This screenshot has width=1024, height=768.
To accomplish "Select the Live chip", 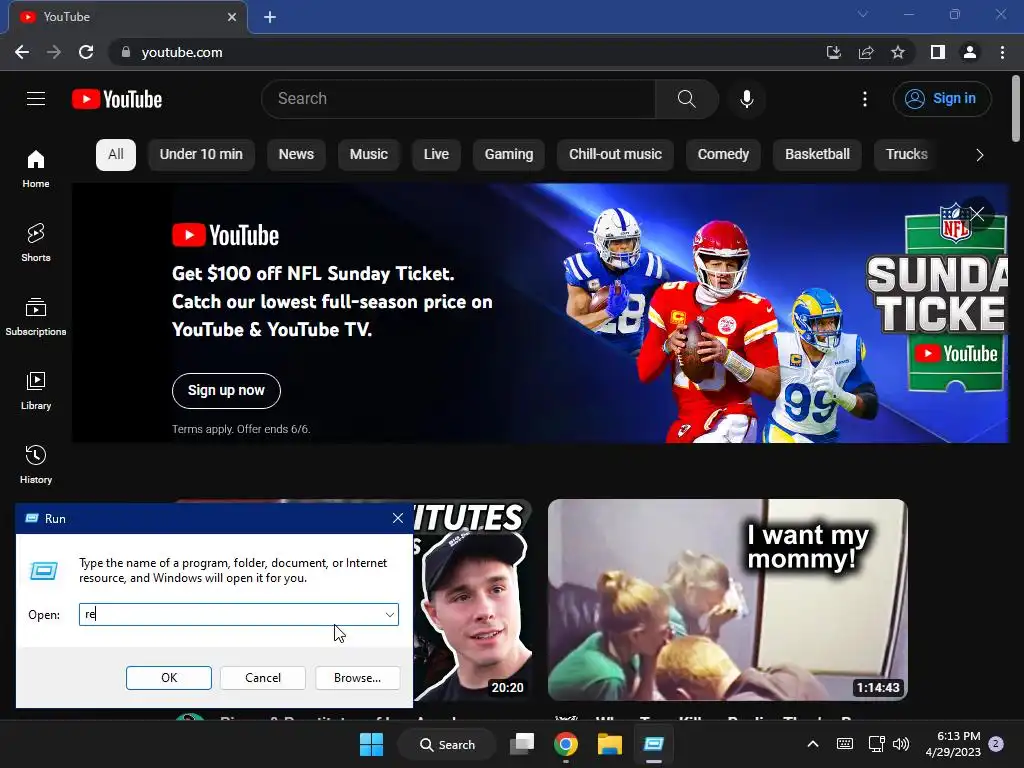I will (436, 155).
